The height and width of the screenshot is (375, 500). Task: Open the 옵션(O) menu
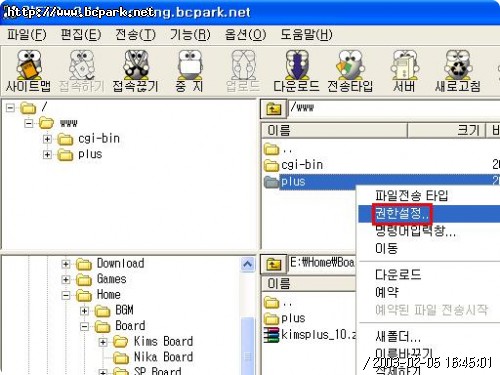(x=245, y=34)
